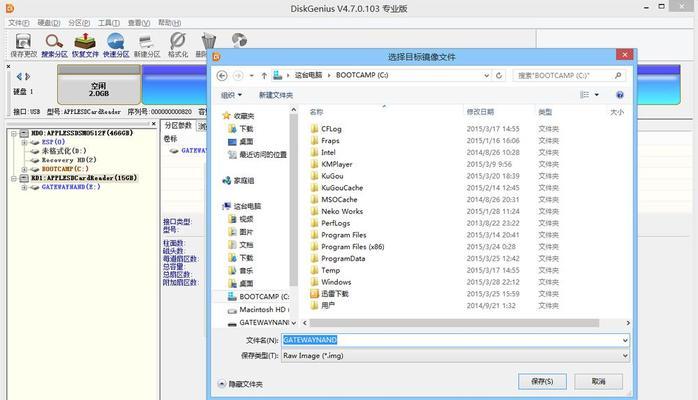Click the 新建文件夹 button

276,95
